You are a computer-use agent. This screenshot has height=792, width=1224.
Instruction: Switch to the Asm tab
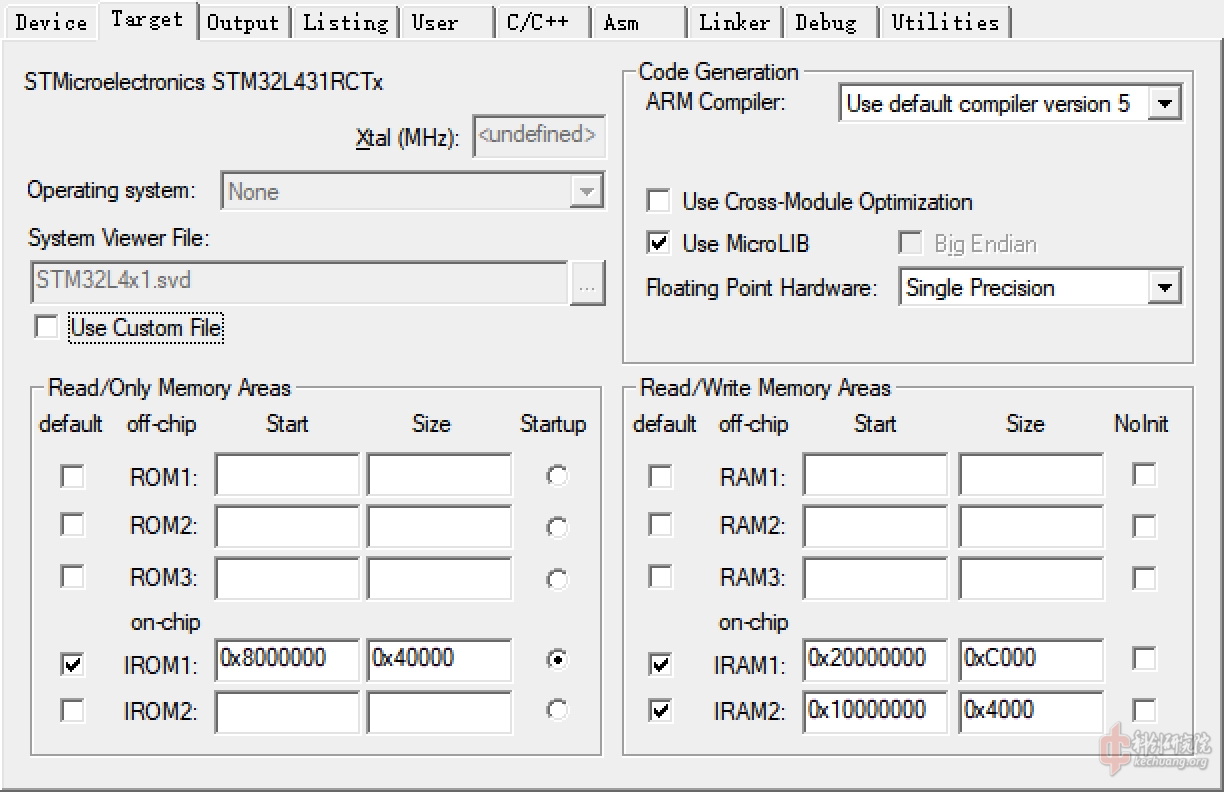[638, 22]
